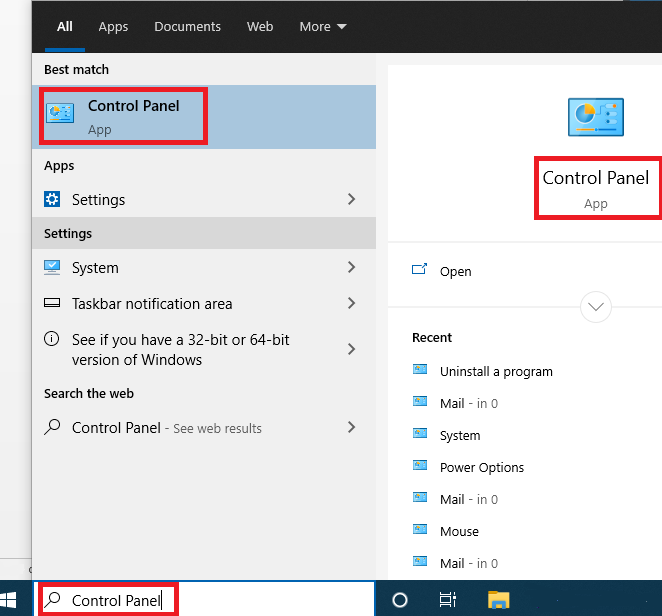
Task: Switch to the Apps tab
Action: (113, 27)
